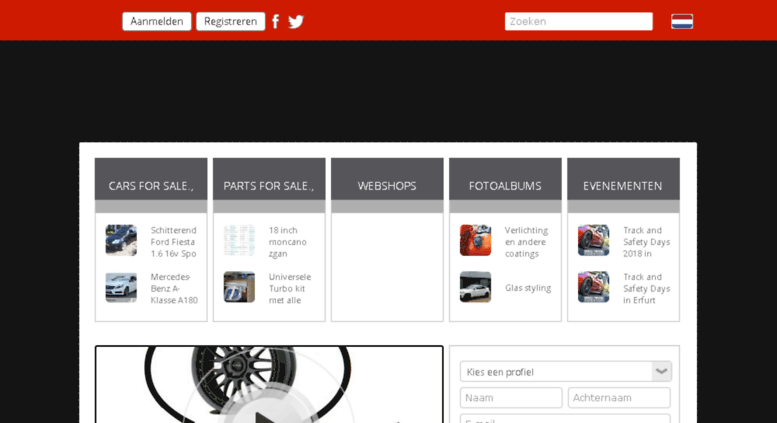The height and width of the screenshot is (423, 777).
Task: Open Ford Fiesta car thumbnail
Action: (121, 240)
